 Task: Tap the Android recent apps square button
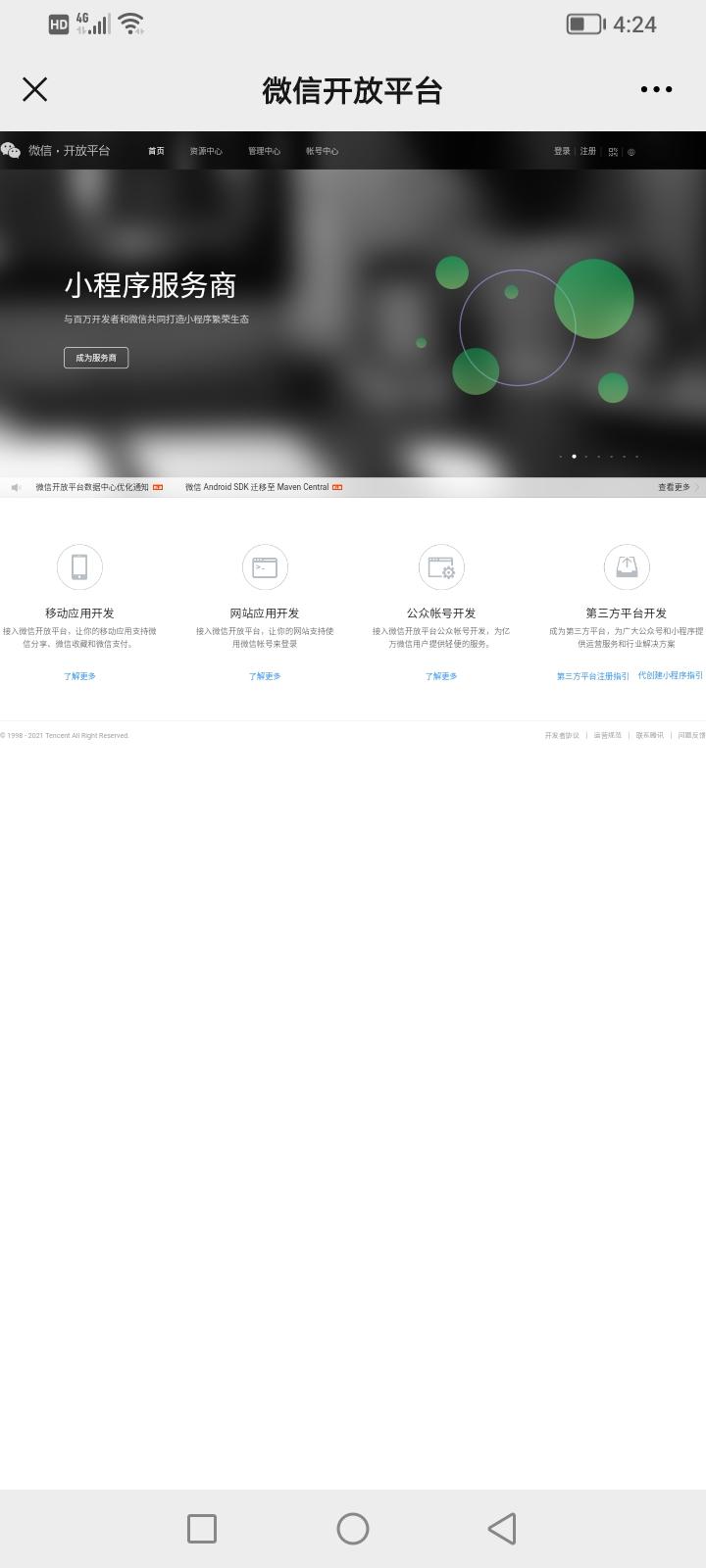pos(202,1529)
